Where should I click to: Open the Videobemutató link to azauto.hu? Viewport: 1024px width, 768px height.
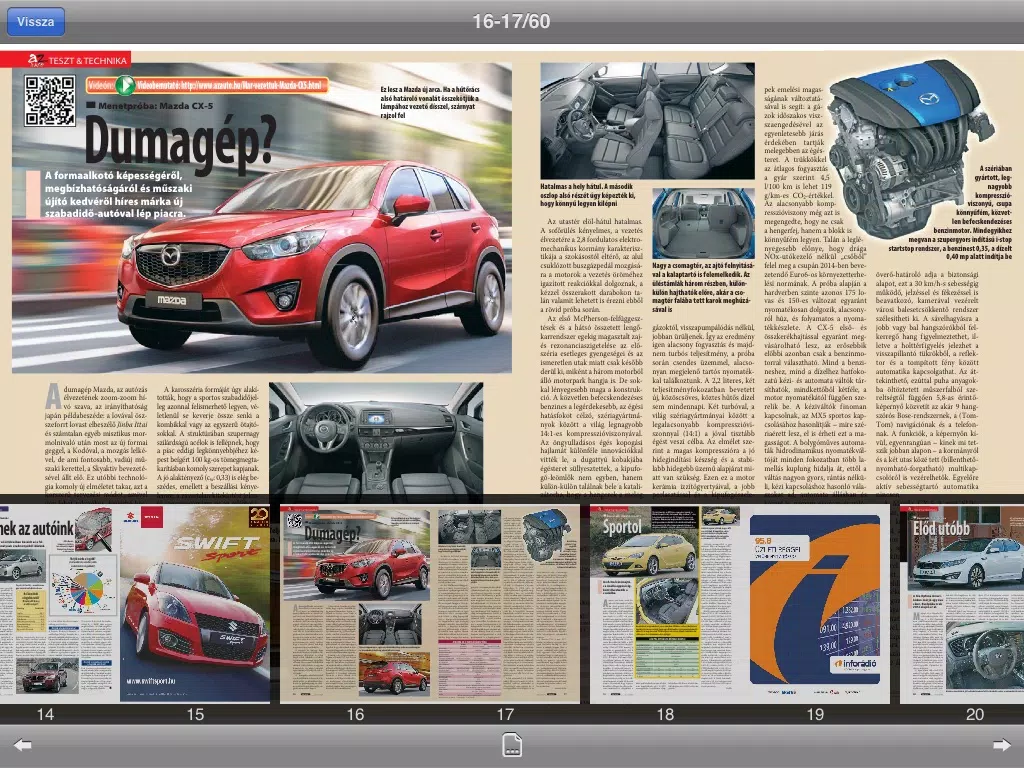point(229,85)
